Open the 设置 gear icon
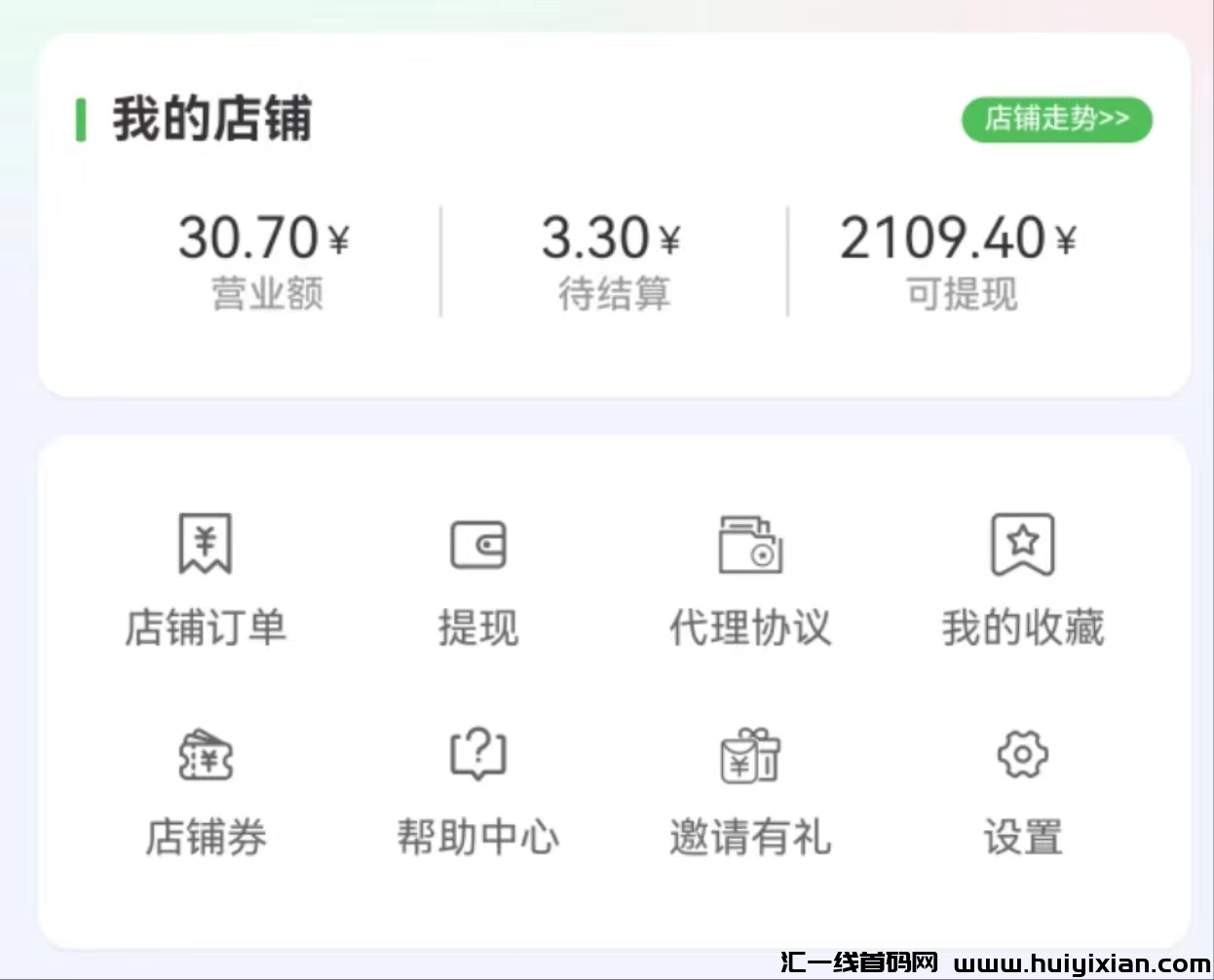The width and height of the screenshot is (1214, 980). (x=1022, y=754)
